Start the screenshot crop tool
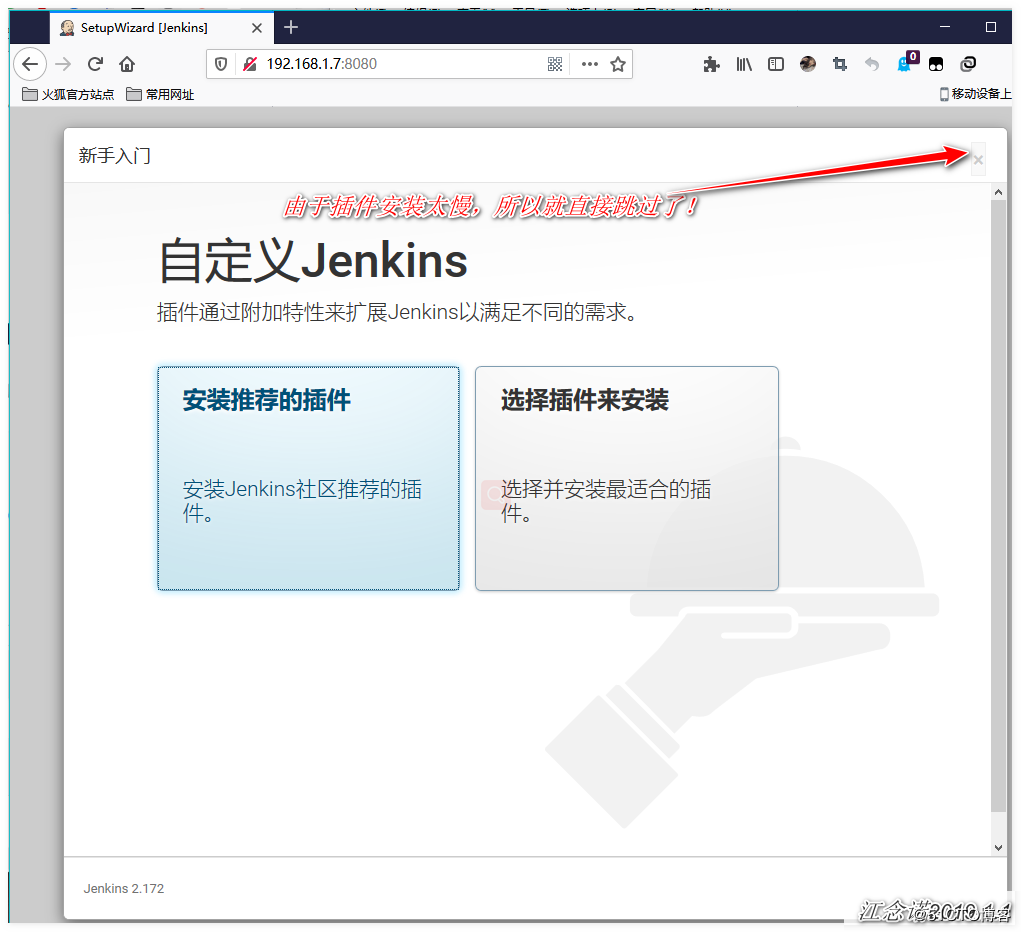This screenshot has height=932, width=1021. [x=840, y=64]
